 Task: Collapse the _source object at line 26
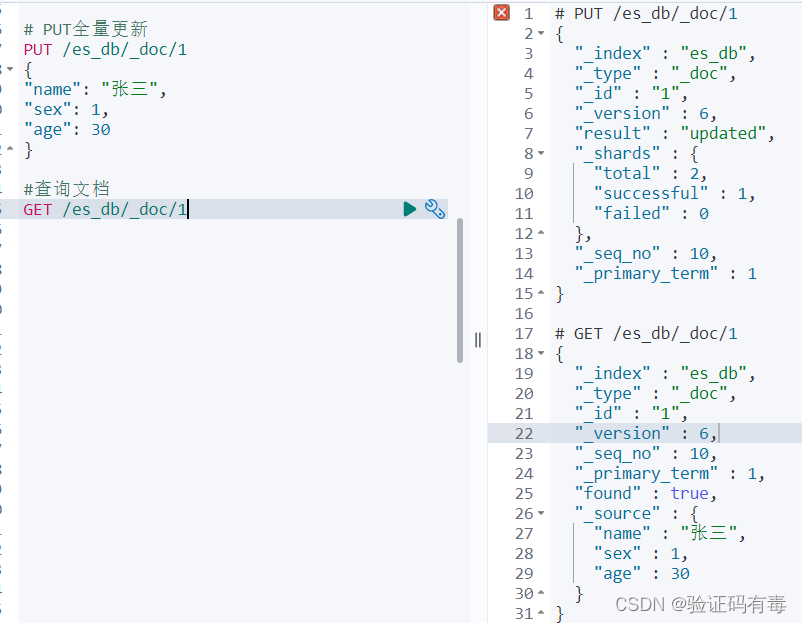(541, 513)
